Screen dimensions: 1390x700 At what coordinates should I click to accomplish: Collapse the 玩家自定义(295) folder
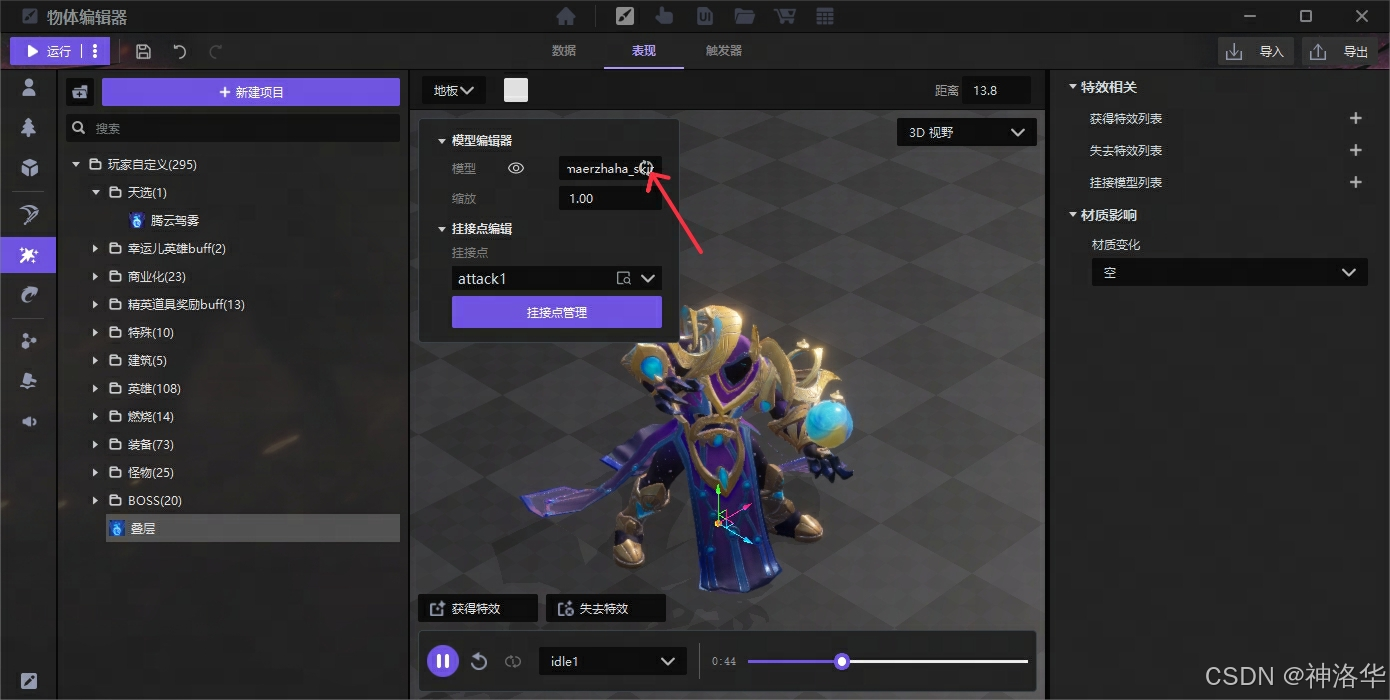click(76, 164)
